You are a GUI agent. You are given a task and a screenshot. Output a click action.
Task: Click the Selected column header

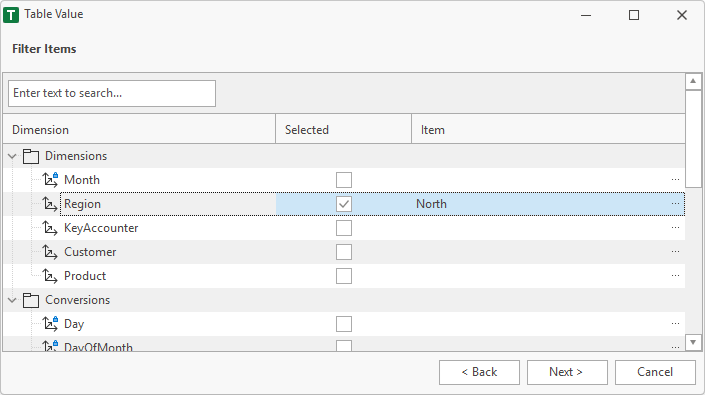[344, 130]
